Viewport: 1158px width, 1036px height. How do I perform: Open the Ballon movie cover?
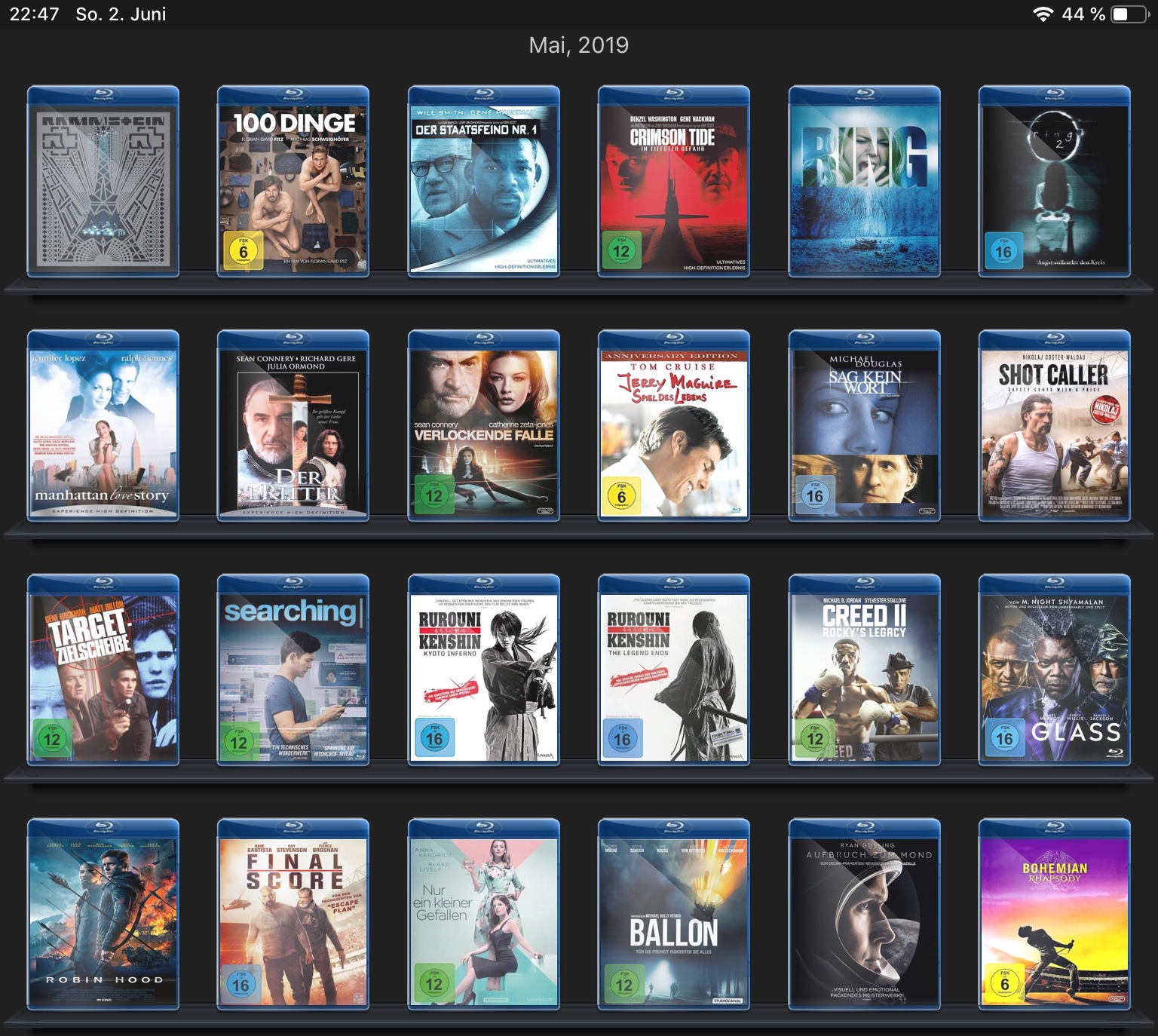click(x=674, y=915)
